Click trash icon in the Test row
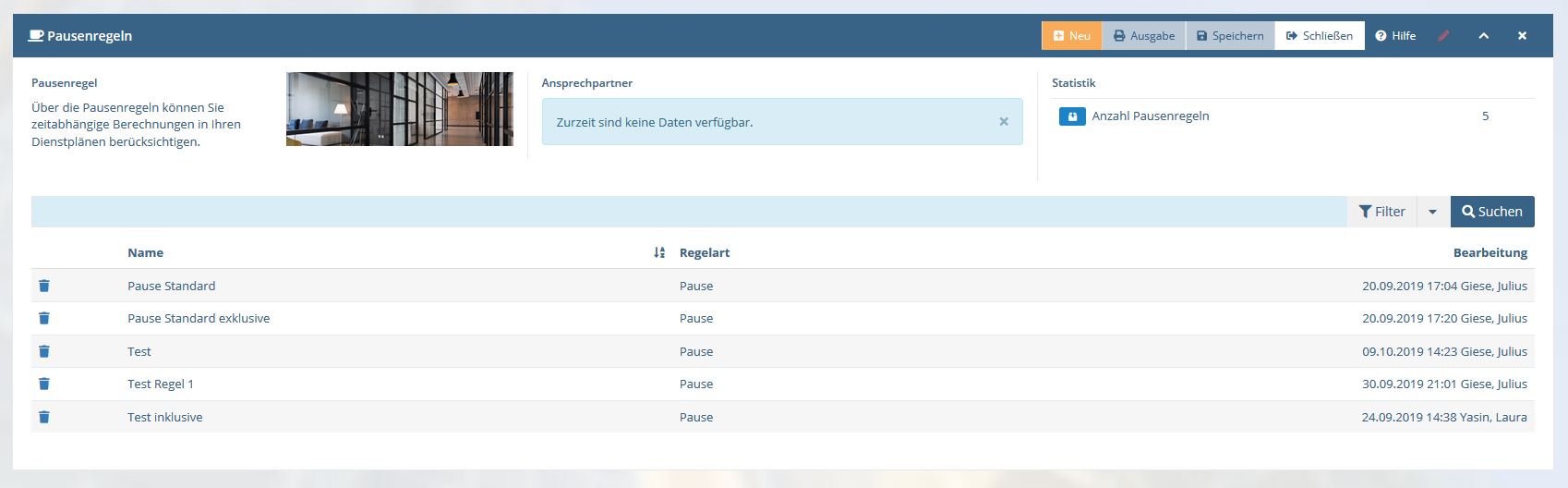The width and height of the screenshot is (1568, 488). click(44, 351)
